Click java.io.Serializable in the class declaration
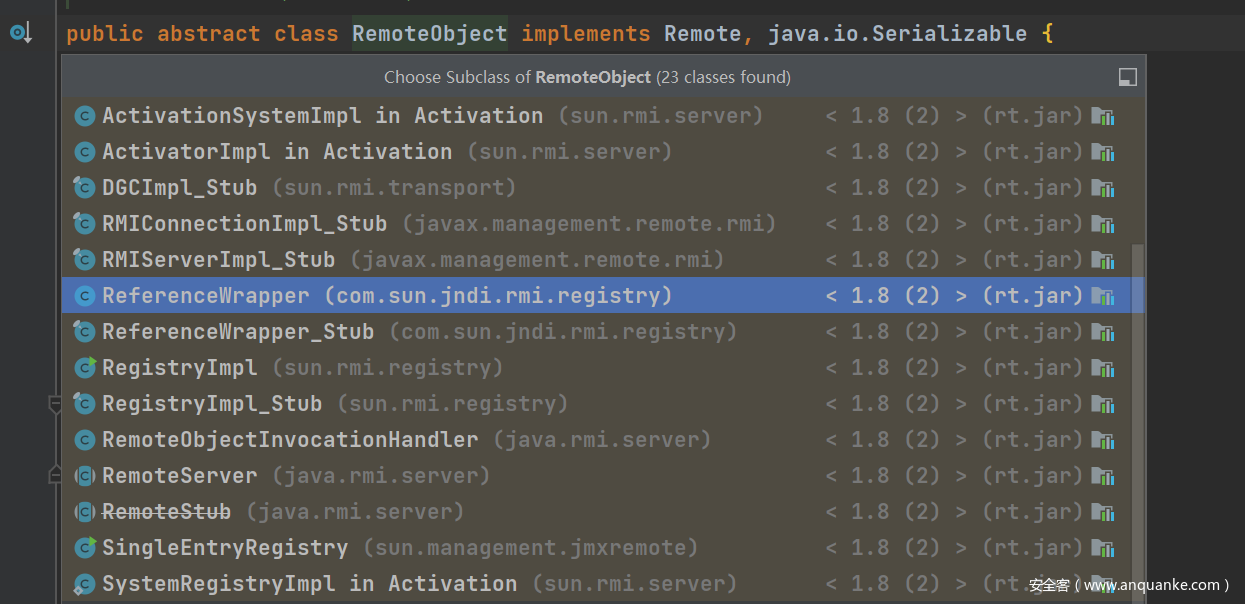This screenshot has width=1245, height=604. [897, 34]
